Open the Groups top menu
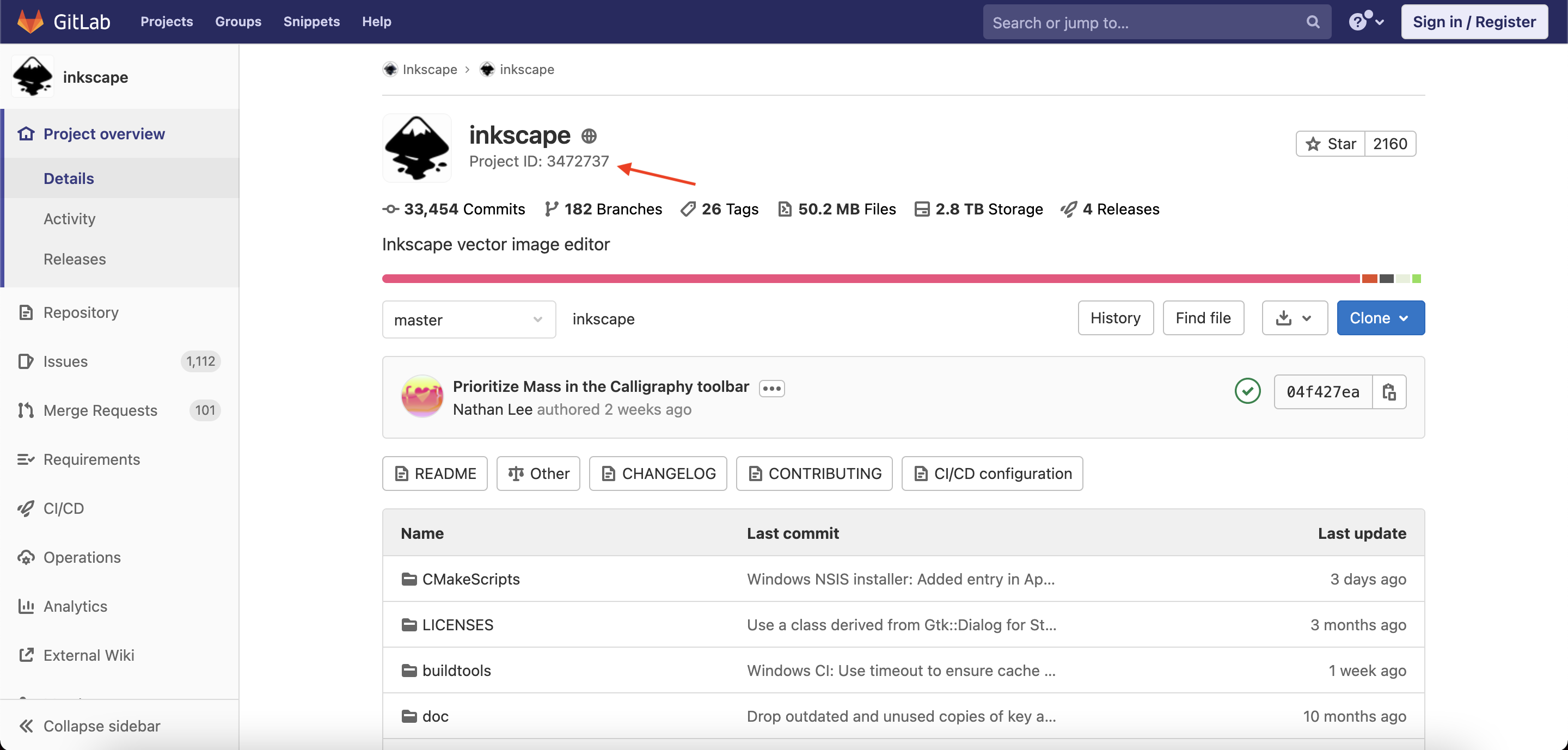This screenshot has height=750, width=1568. [238, 21]
